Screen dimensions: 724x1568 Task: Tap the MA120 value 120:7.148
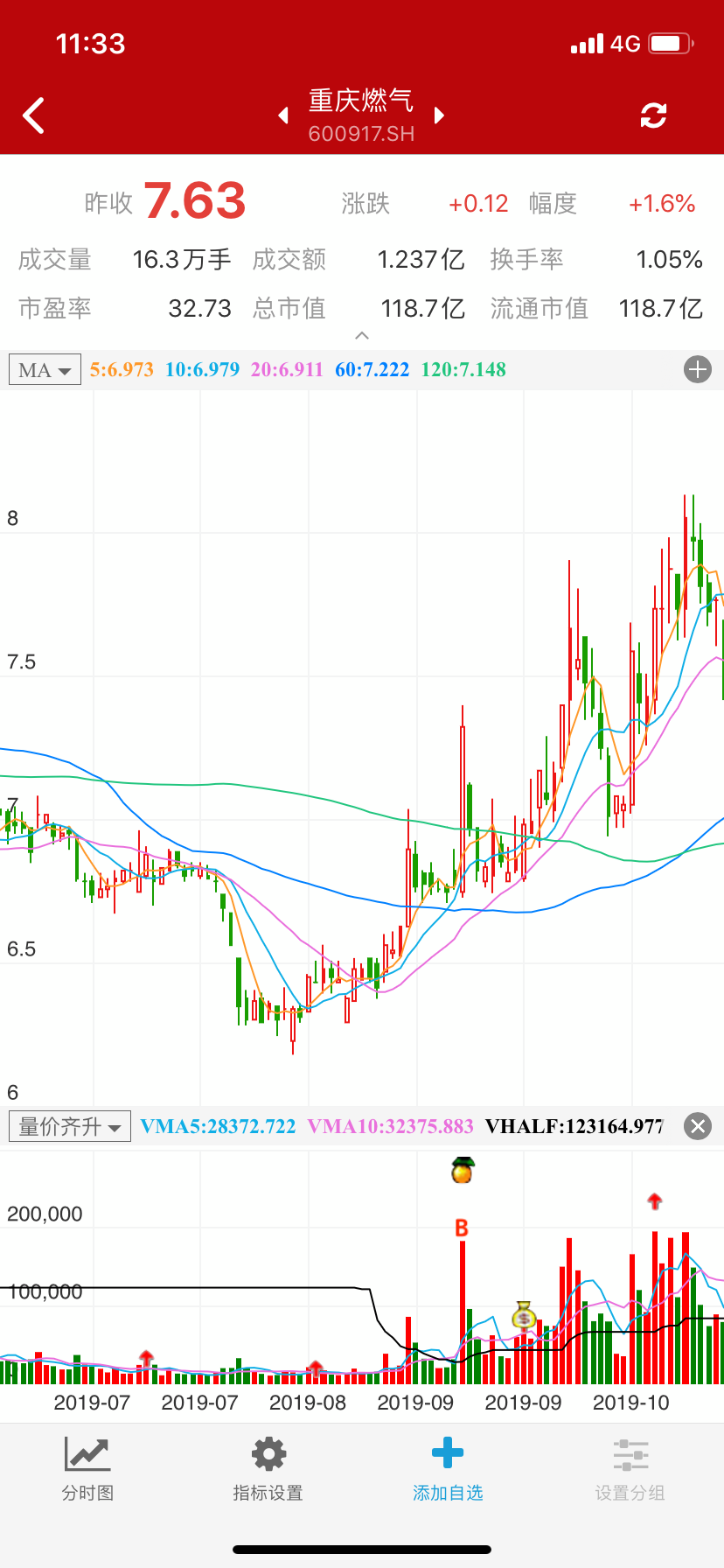point(463,369)
